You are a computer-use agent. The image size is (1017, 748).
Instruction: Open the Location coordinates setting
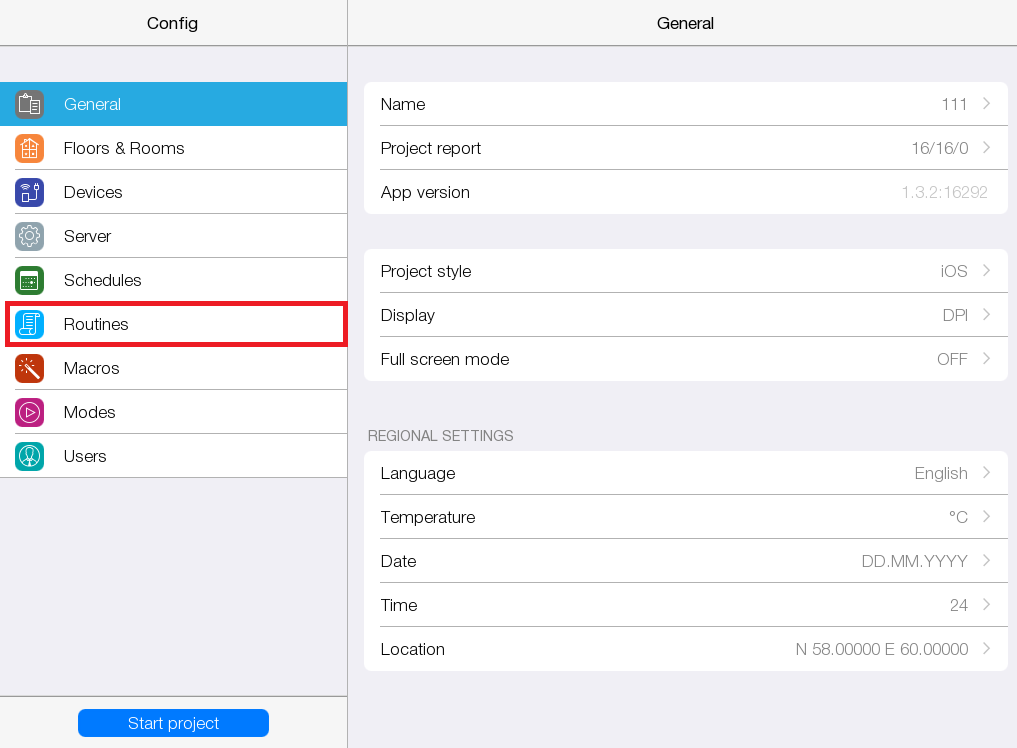(x=685, y=649)
